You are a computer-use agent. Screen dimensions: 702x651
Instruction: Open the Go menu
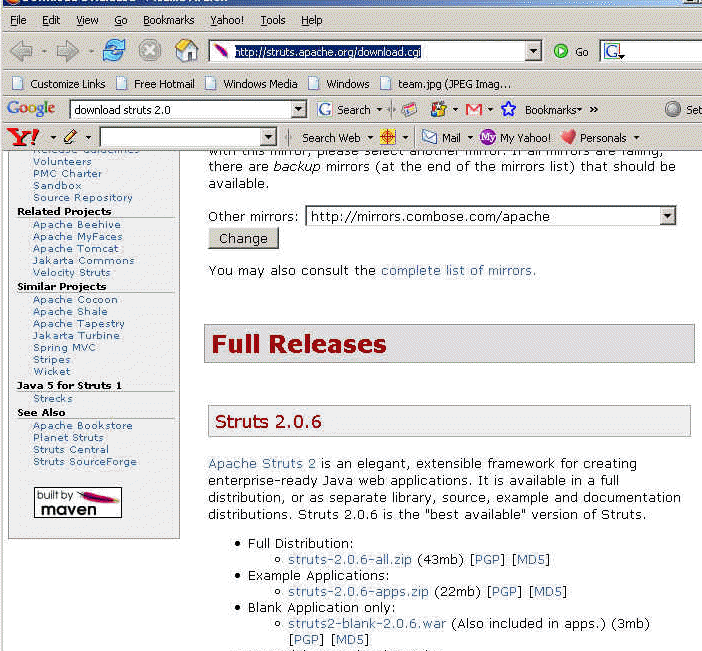coord(120,20)
